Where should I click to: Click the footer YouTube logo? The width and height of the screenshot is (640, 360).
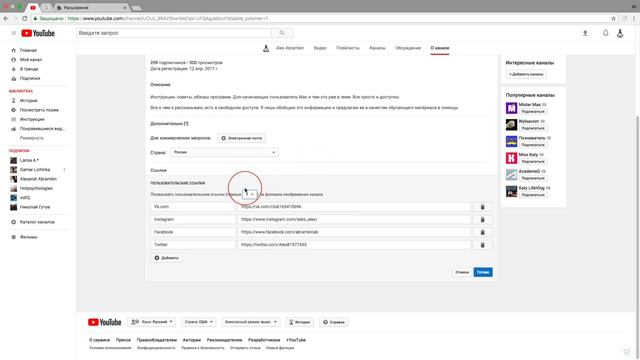104,322
